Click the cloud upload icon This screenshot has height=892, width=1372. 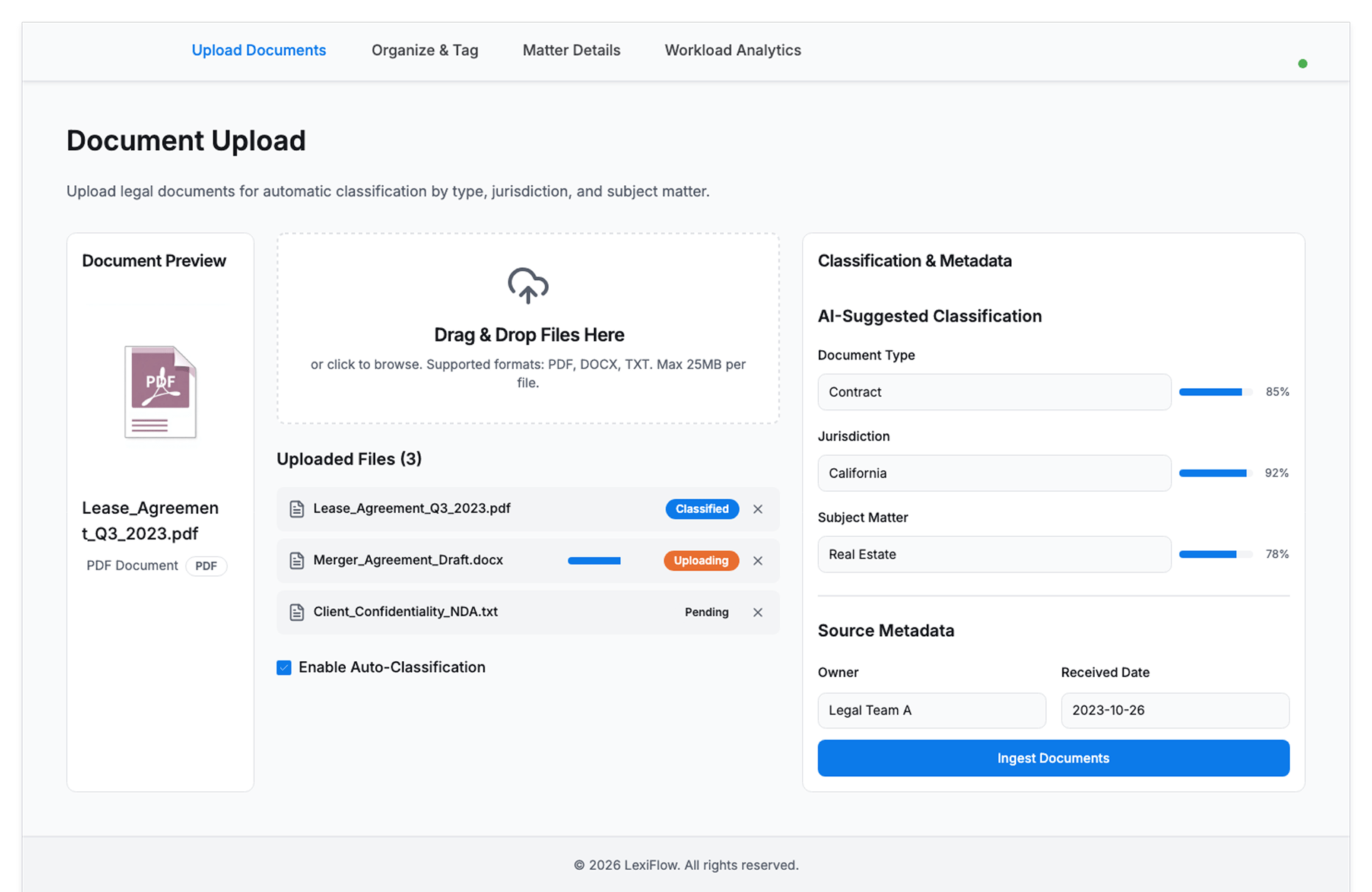click(527, 286)
